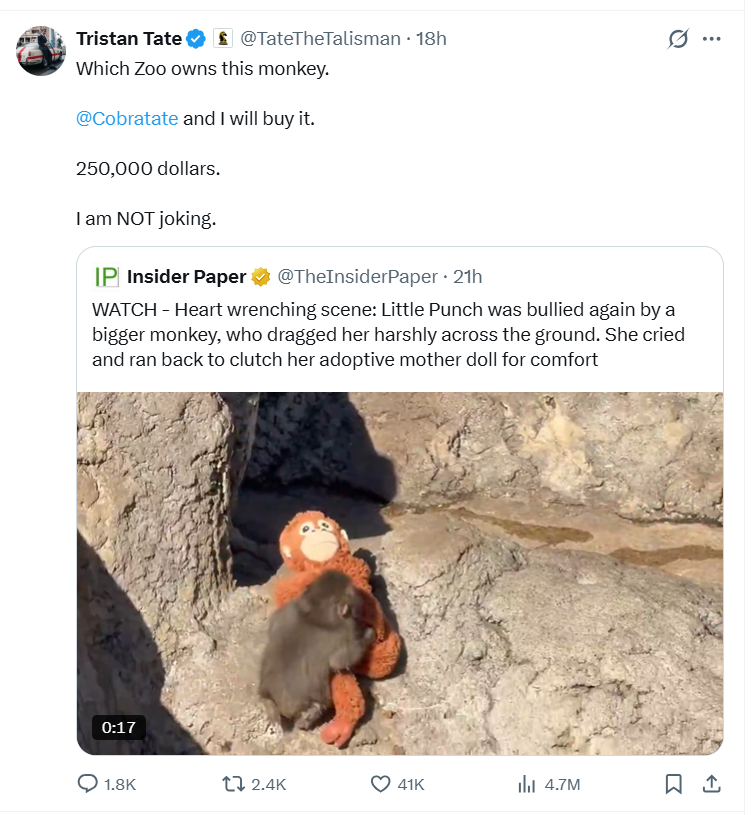Viewport: 753px width, 815px height.
Task: Bookmark this post
Action: click(674, 785)
